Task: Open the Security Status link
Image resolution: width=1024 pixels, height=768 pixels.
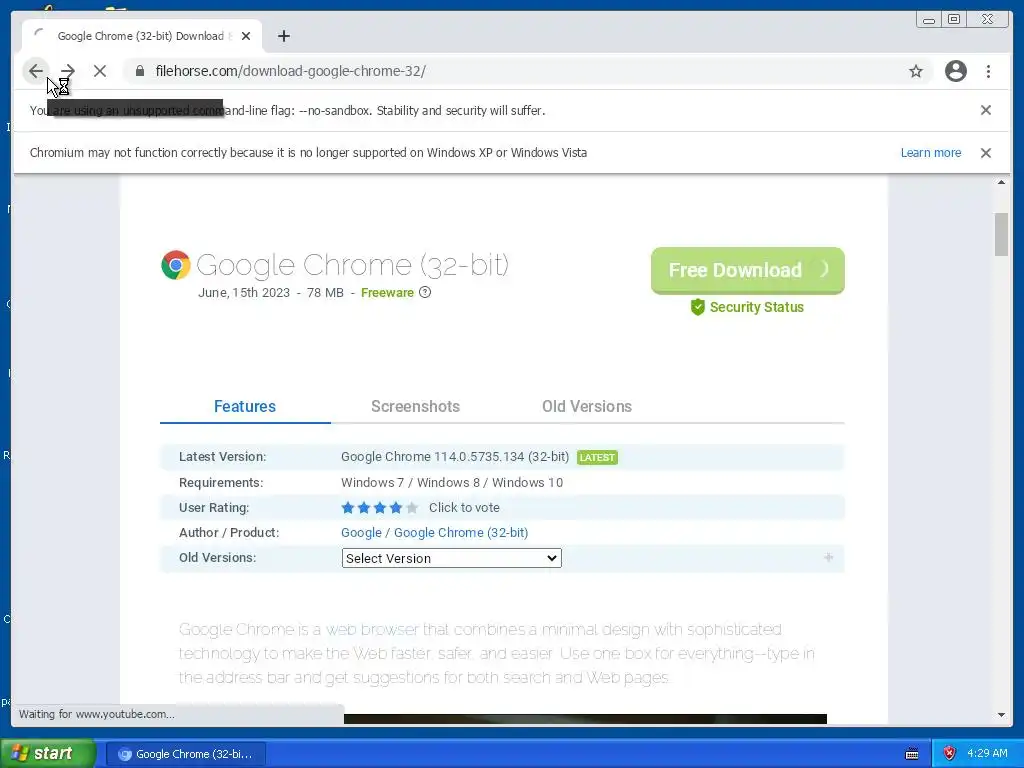Action: (756, 307)
